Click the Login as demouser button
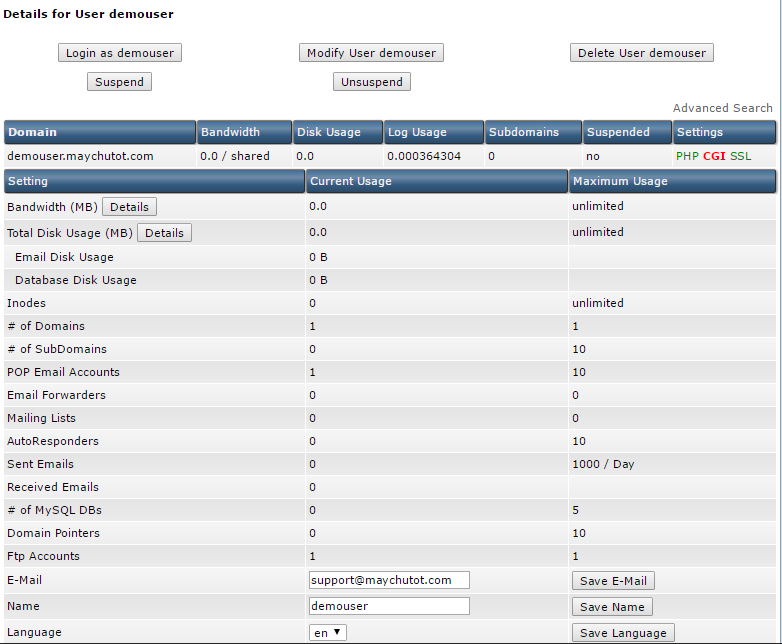Screen dimensions: 782x644 click(120, 53)
